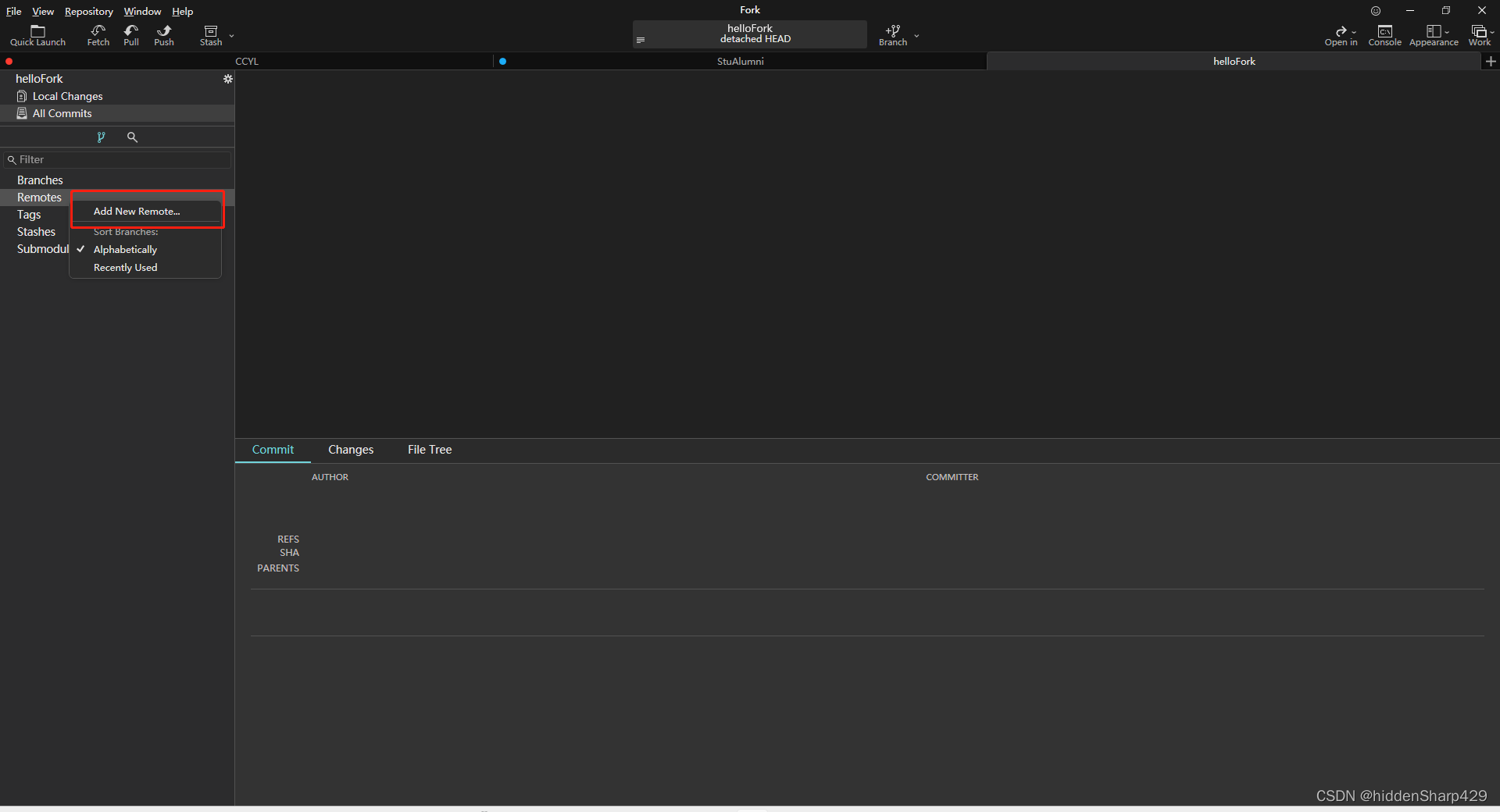The height and width of the screenshot is (812, 1500).
Task: Click the Stash box icon
Action: [x=211, y=31]
